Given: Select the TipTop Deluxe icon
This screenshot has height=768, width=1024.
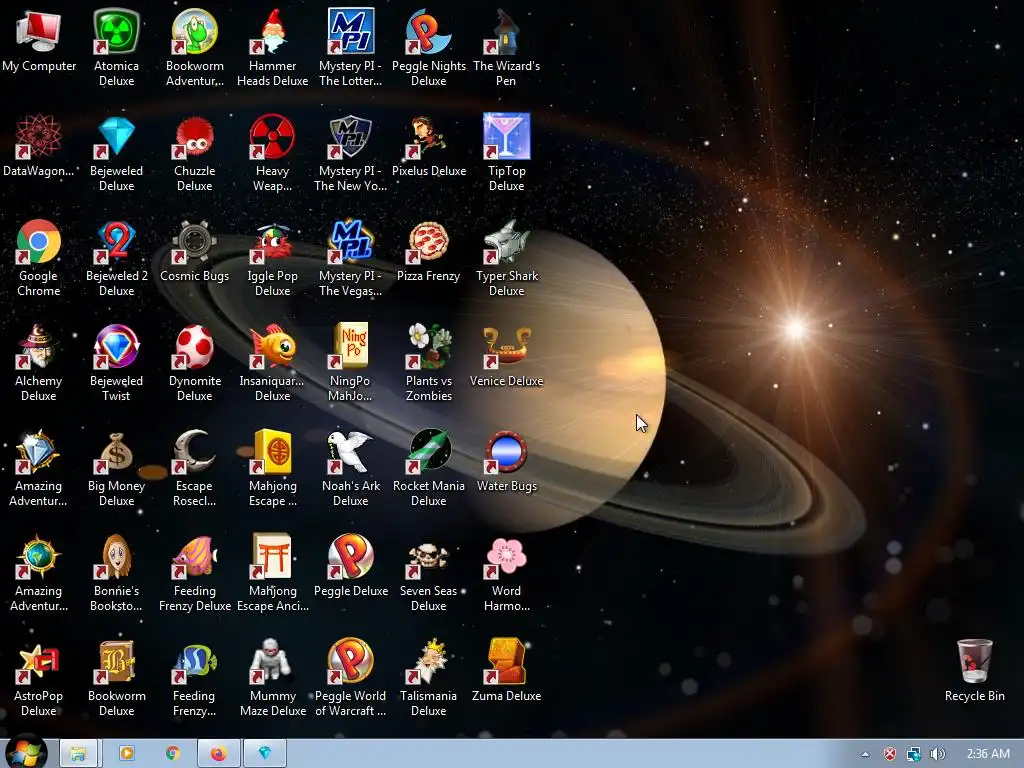Looking at the screenshot, I should coord(506,136).
